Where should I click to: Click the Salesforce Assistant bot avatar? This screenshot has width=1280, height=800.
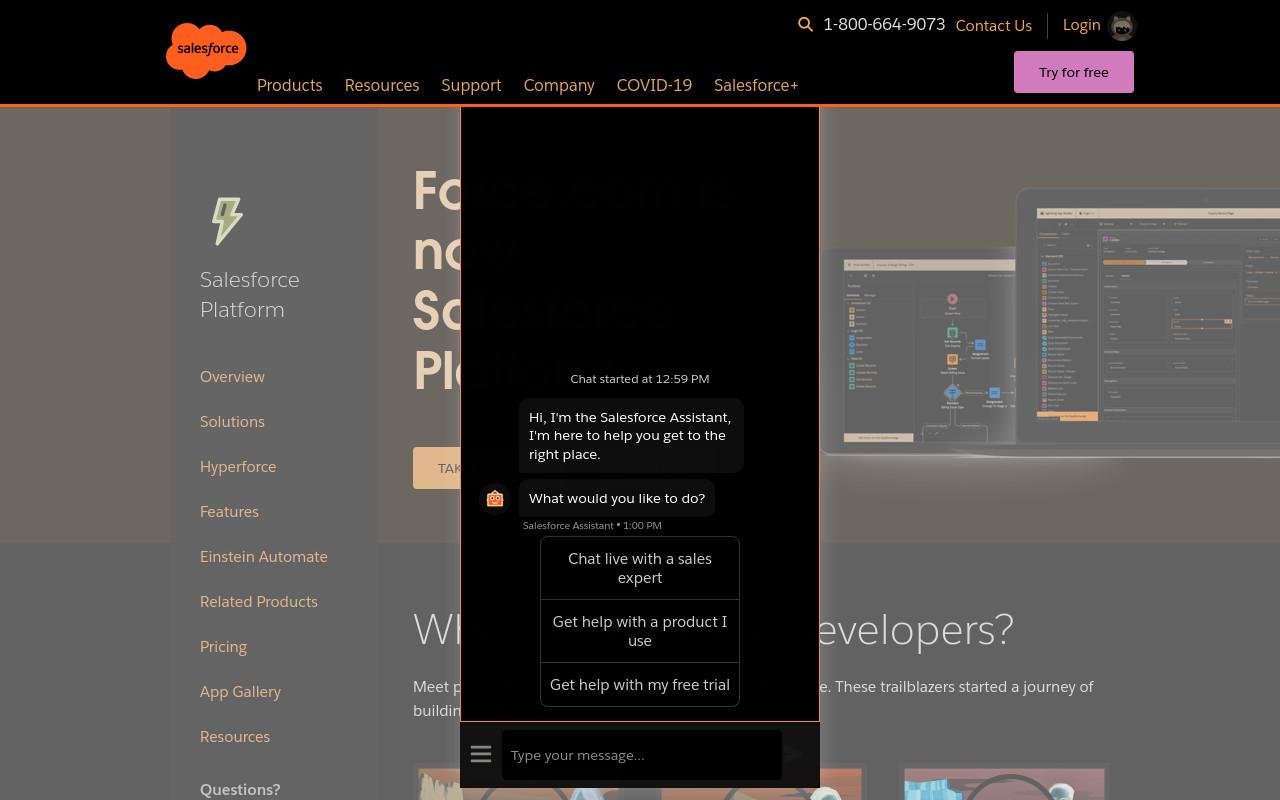tap(495, 498)
